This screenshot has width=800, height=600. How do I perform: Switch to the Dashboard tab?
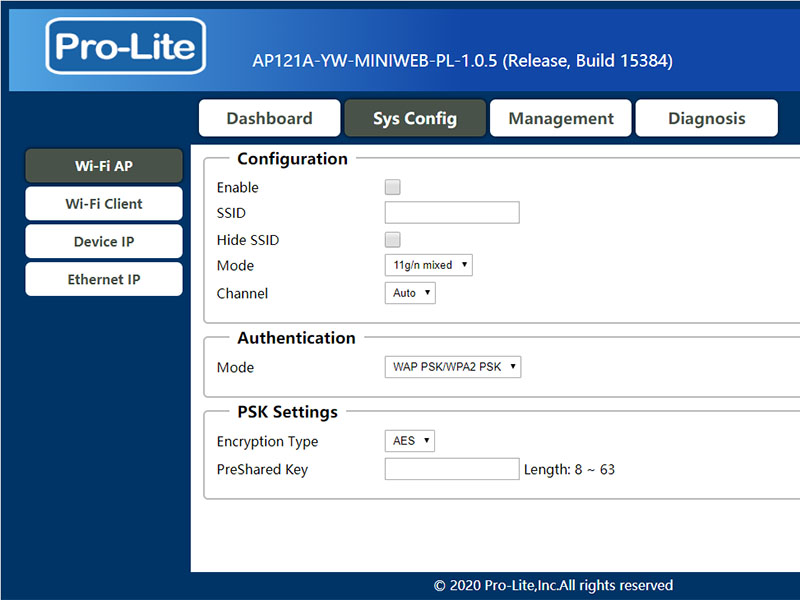269,118
